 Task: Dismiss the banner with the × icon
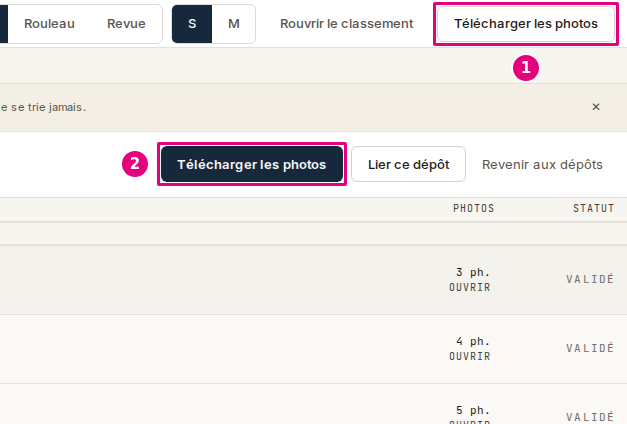pos(596,107)
